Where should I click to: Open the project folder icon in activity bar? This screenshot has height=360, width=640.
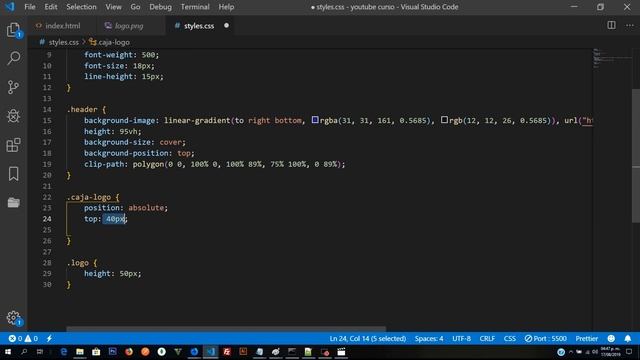click(x=13, y=202)
